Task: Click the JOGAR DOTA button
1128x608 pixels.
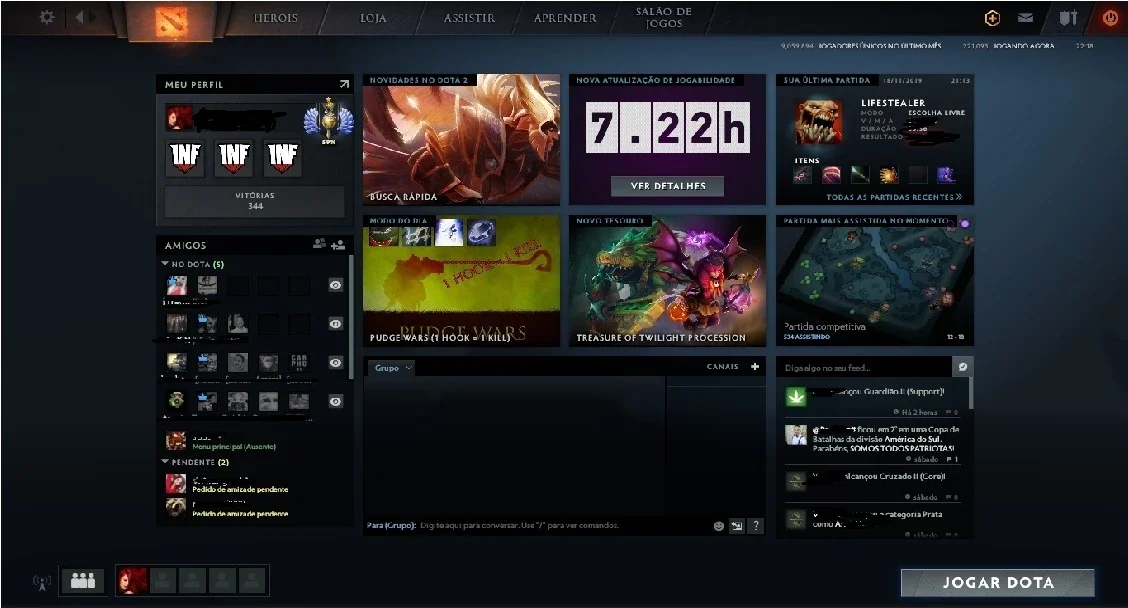Action: coord(998,583)
